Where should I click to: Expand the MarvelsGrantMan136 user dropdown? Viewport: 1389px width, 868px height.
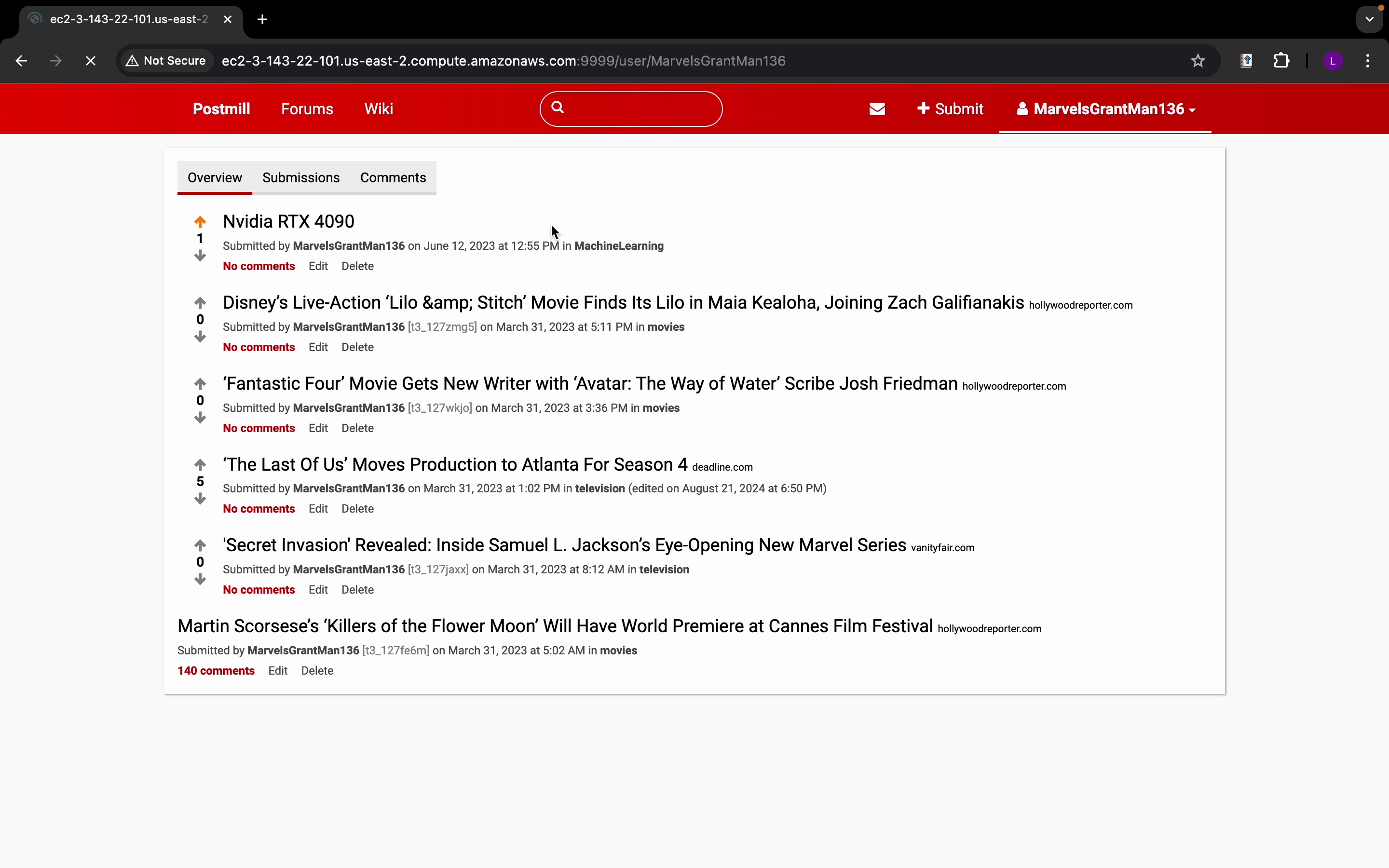pyautogui.click(x=1105, y=109)
